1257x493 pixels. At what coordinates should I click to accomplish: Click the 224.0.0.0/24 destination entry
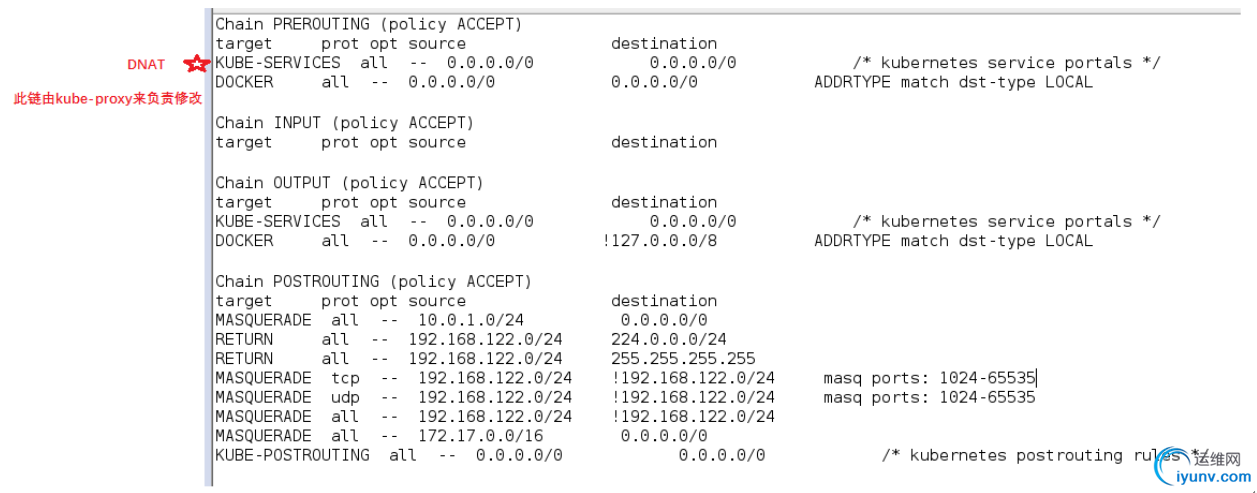click(669, 340)
